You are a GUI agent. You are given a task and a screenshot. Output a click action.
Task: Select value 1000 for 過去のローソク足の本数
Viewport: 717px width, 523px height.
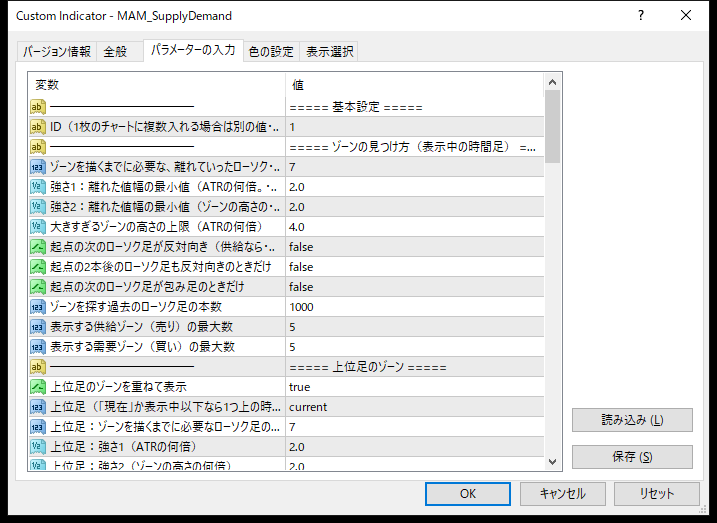(x=415, y=307)
